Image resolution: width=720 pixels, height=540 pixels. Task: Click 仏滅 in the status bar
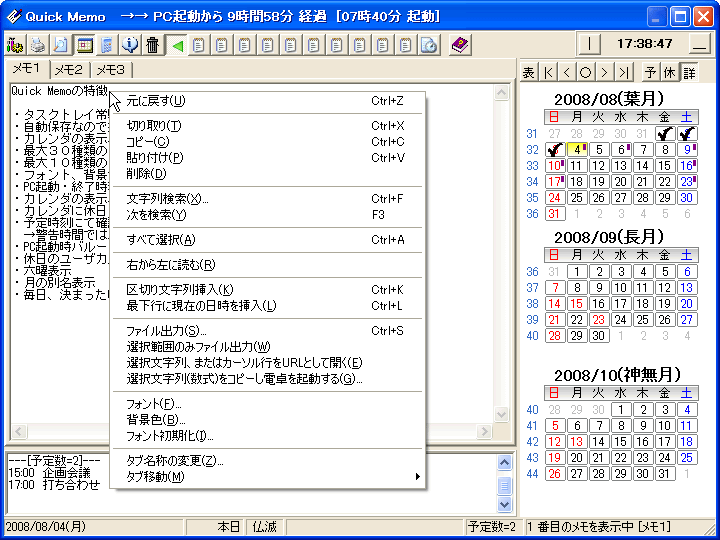[264, 527]
